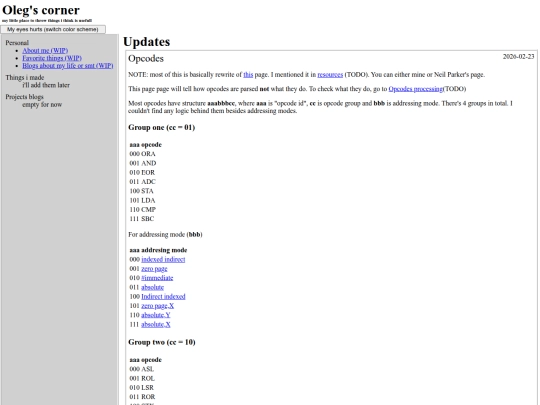Image resolution: width=540 pixels, height=405 pixels.
Task: Click the 'aaa opcode' header under Group one
Action: [146, 145]
